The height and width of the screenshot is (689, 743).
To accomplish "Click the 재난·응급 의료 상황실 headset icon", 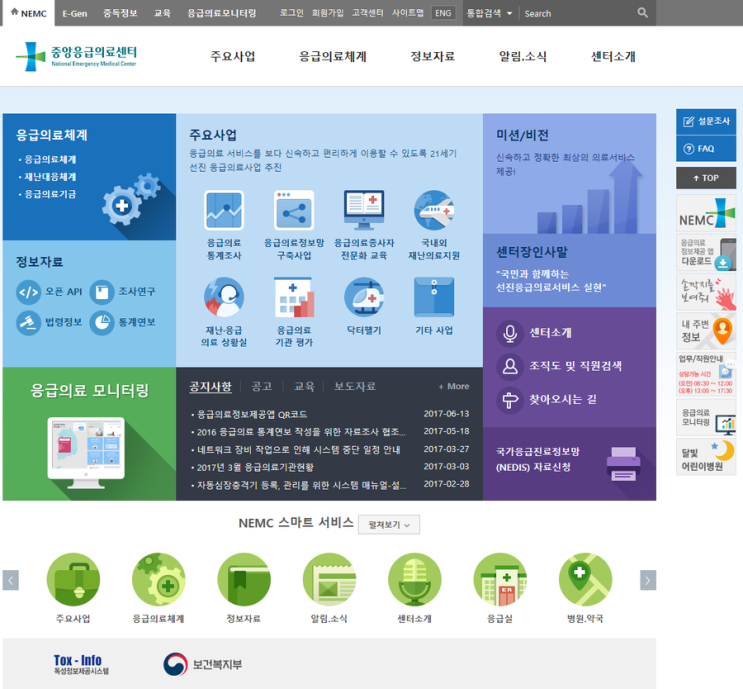I will 224,297.
